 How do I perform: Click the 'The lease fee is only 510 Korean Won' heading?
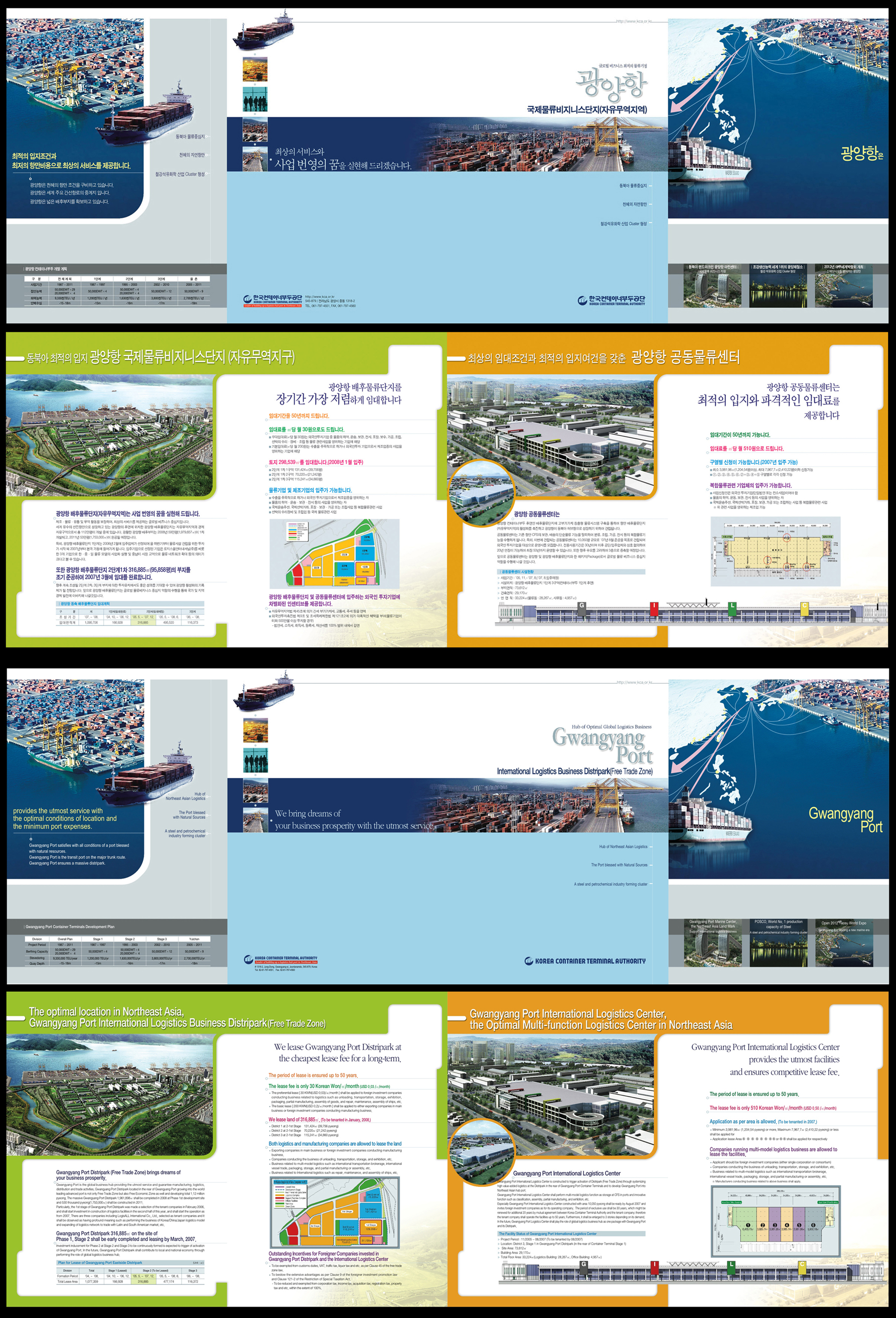[x=772, y=1108]
